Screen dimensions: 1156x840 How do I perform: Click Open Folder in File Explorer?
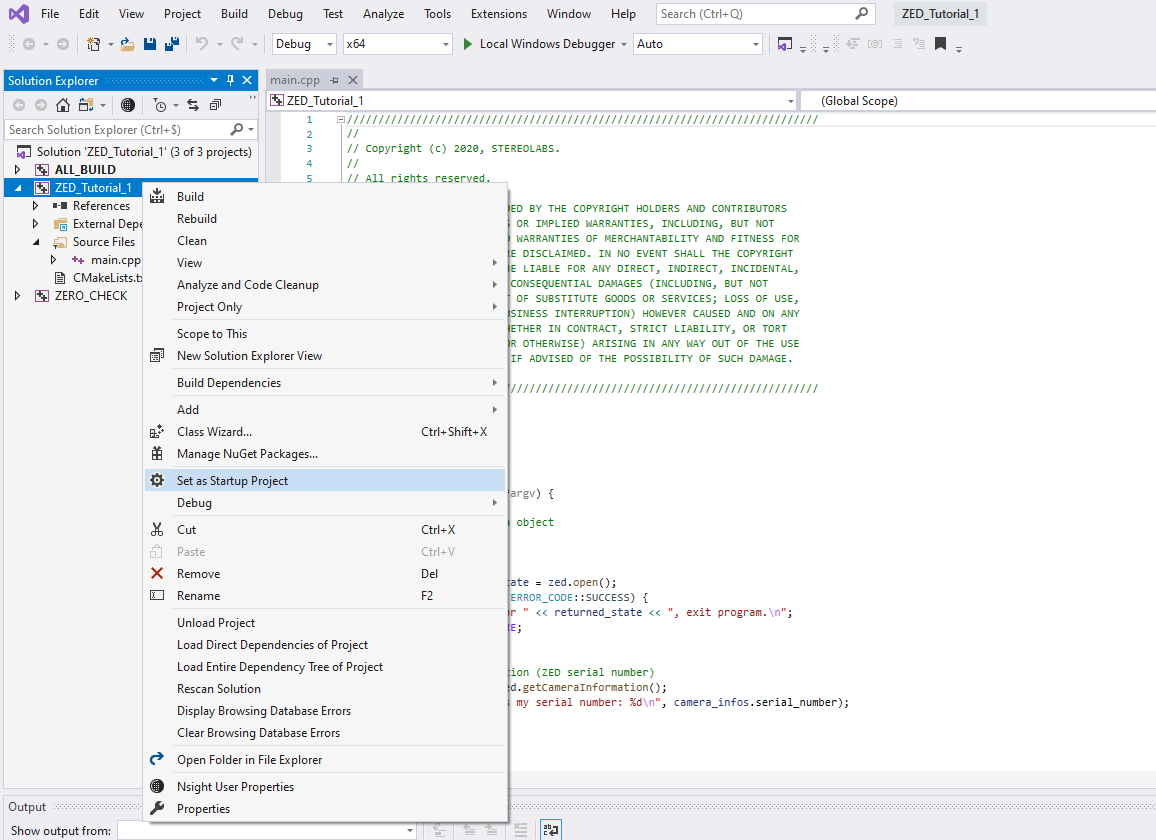coord(325,760)
